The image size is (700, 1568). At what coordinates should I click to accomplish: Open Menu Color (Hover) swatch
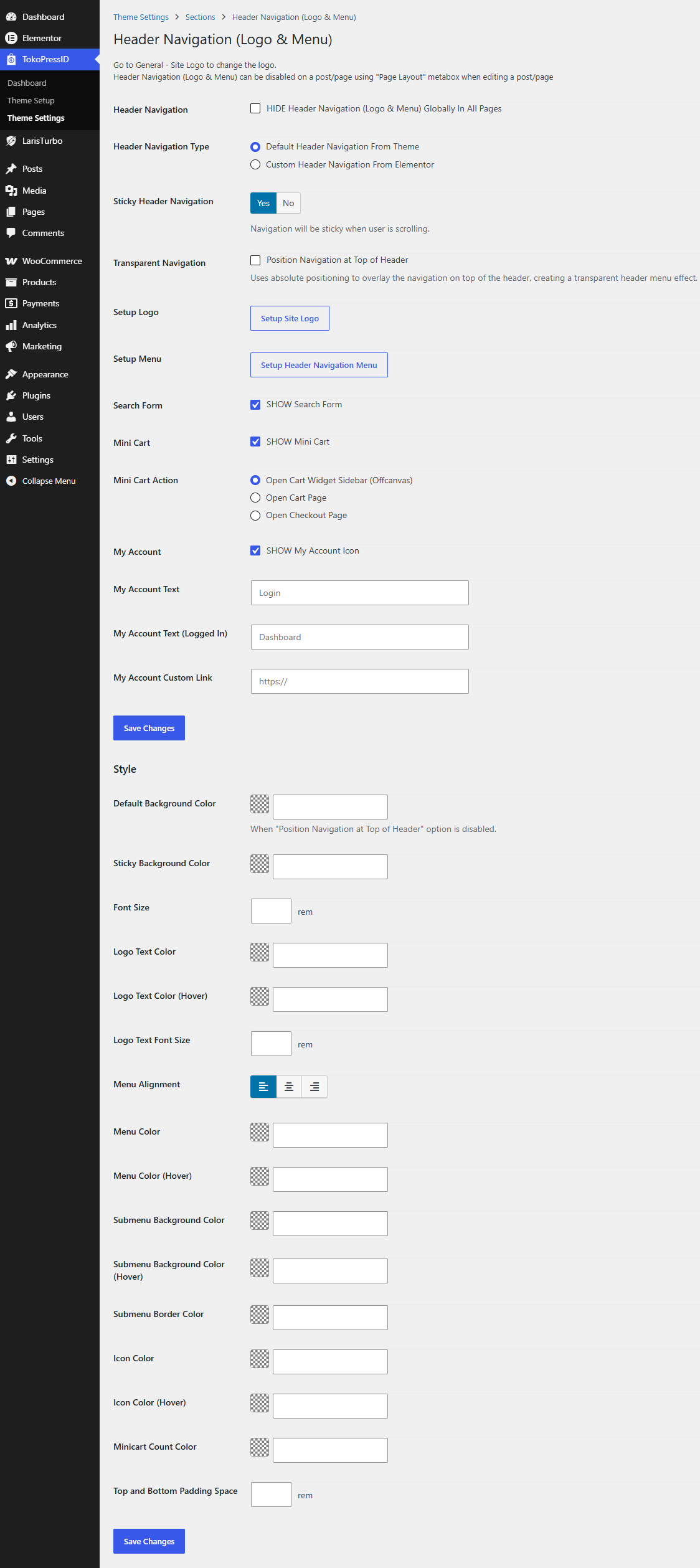coord(260,1176)
